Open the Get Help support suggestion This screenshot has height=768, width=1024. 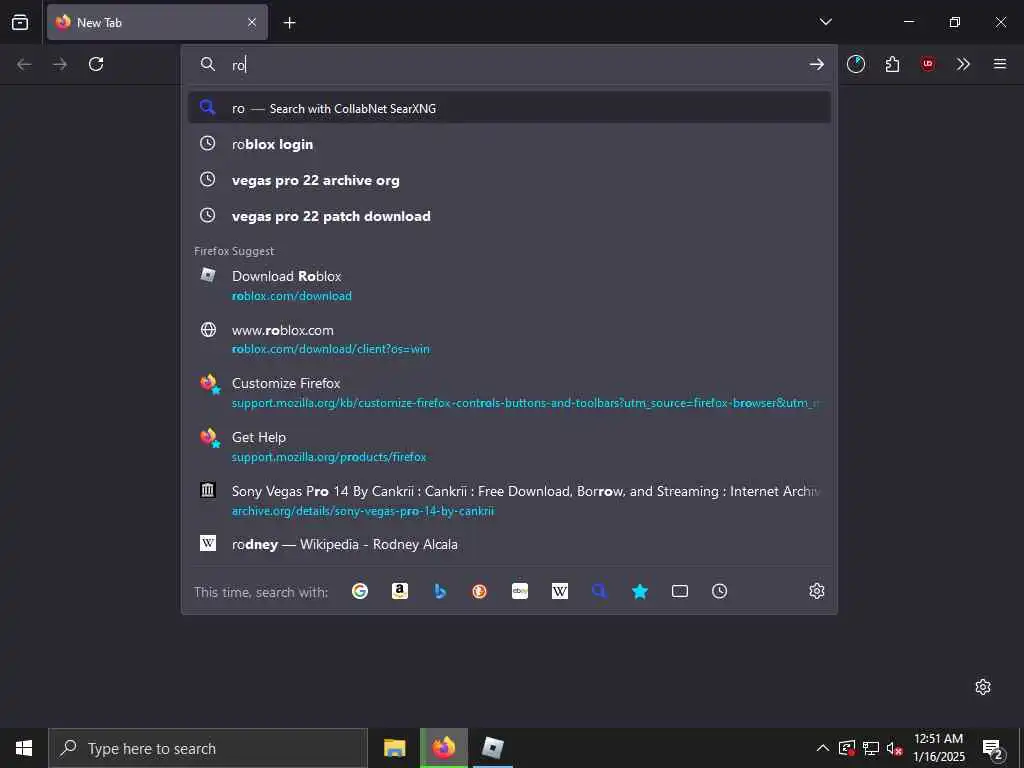point(509,447)
